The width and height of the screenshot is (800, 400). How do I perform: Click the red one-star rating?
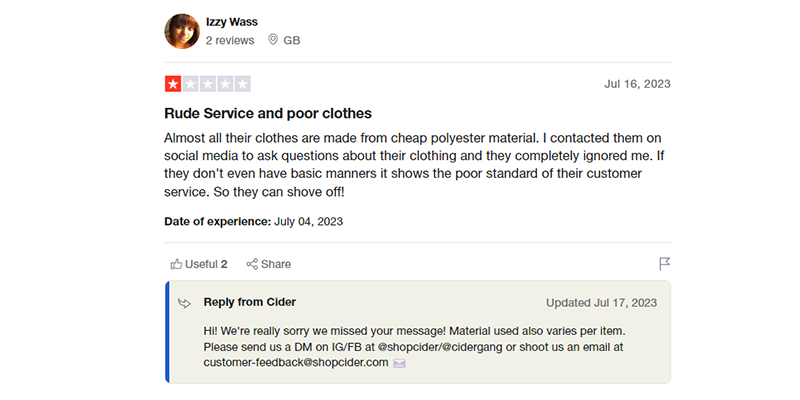point(173,84)
